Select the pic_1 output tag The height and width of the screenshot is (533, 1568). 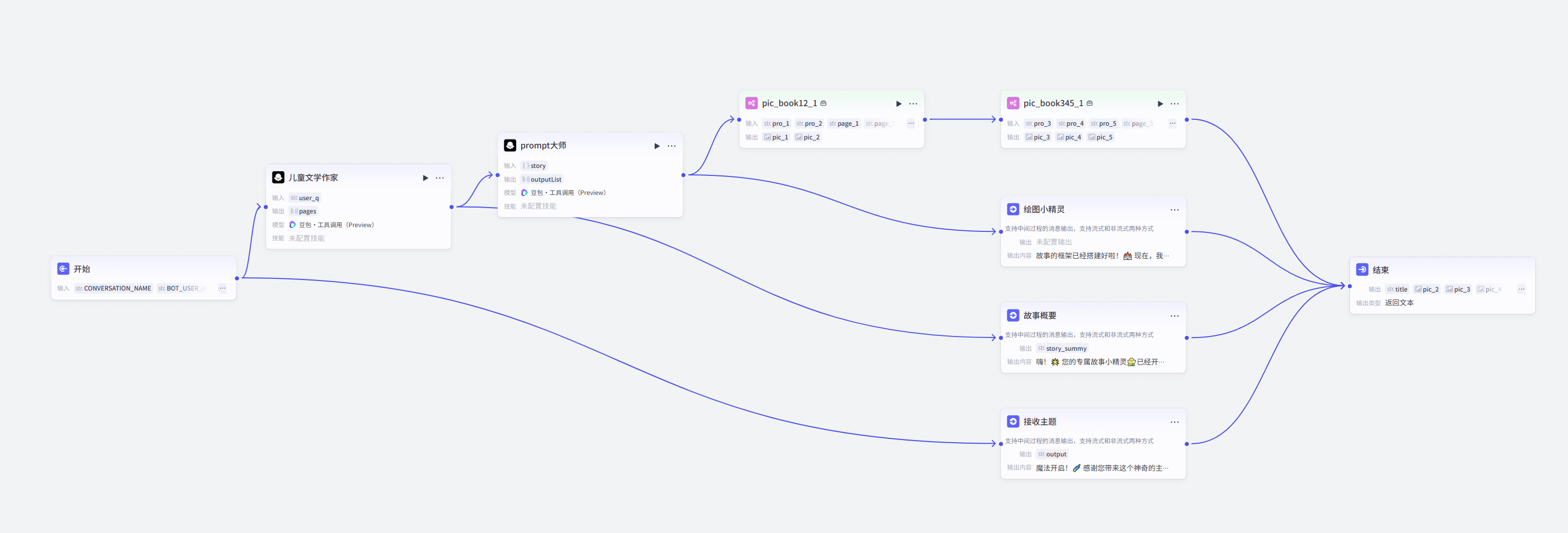coord(776,137)
